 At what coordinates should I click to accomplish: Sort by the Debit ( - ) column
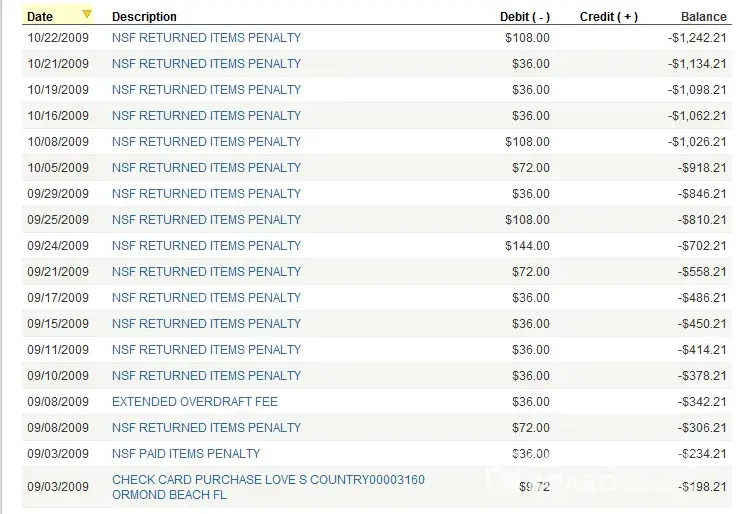[x=524, y=17]
